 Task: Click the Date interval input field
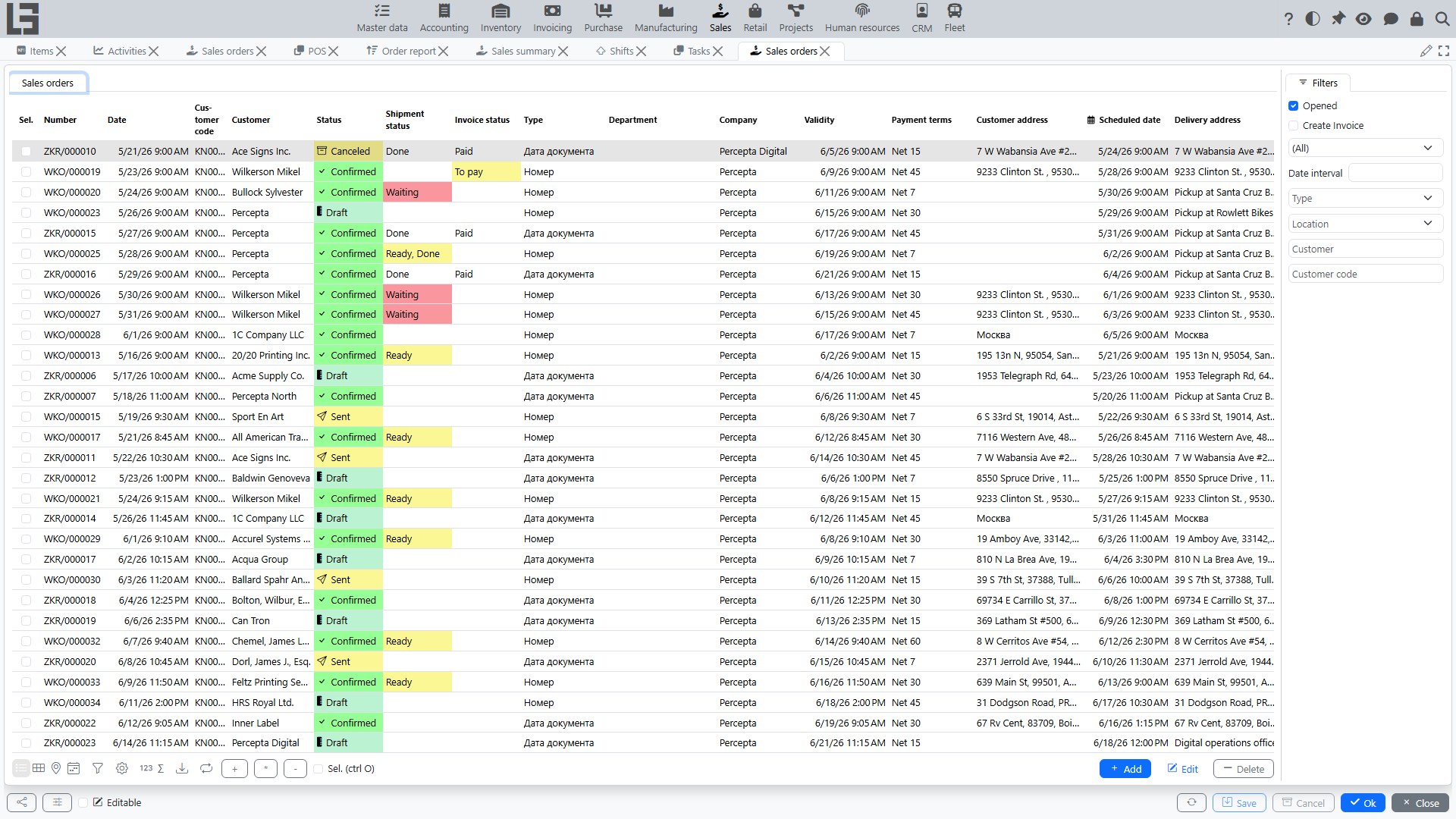(1395, 173)
